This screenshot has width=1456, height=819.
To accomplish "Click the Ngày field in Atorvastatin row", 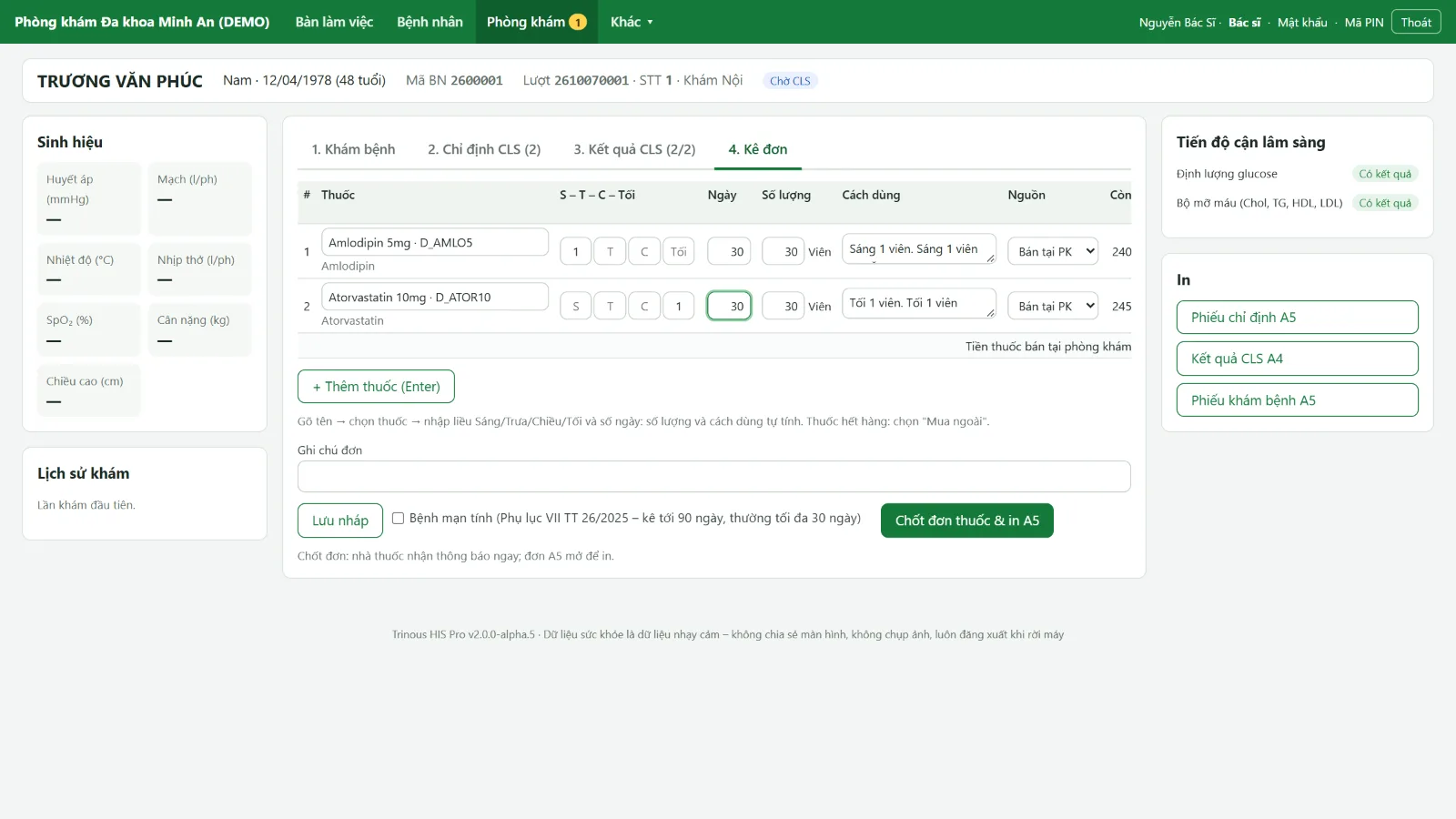I will [x=729, y=306].
